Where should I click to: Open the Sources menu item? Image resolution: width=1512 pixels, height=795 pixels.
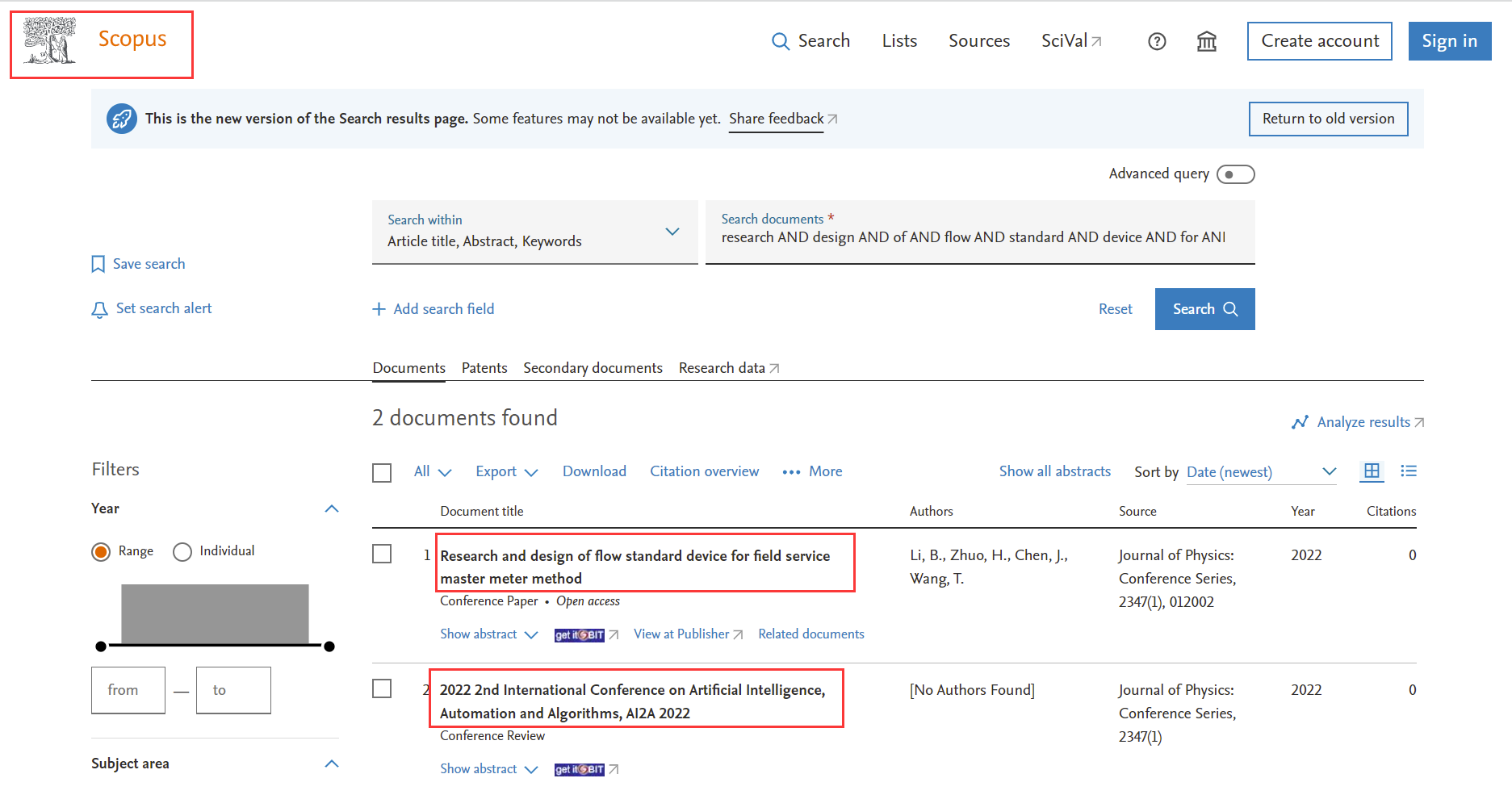(979, 41)
